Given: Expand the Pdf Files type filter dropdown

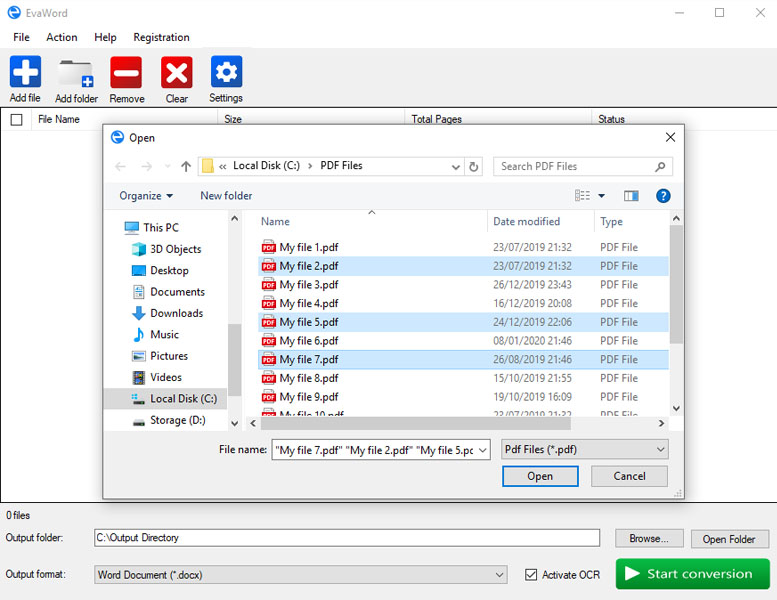Looking at the screenshot, I should [x=585, y=449].
